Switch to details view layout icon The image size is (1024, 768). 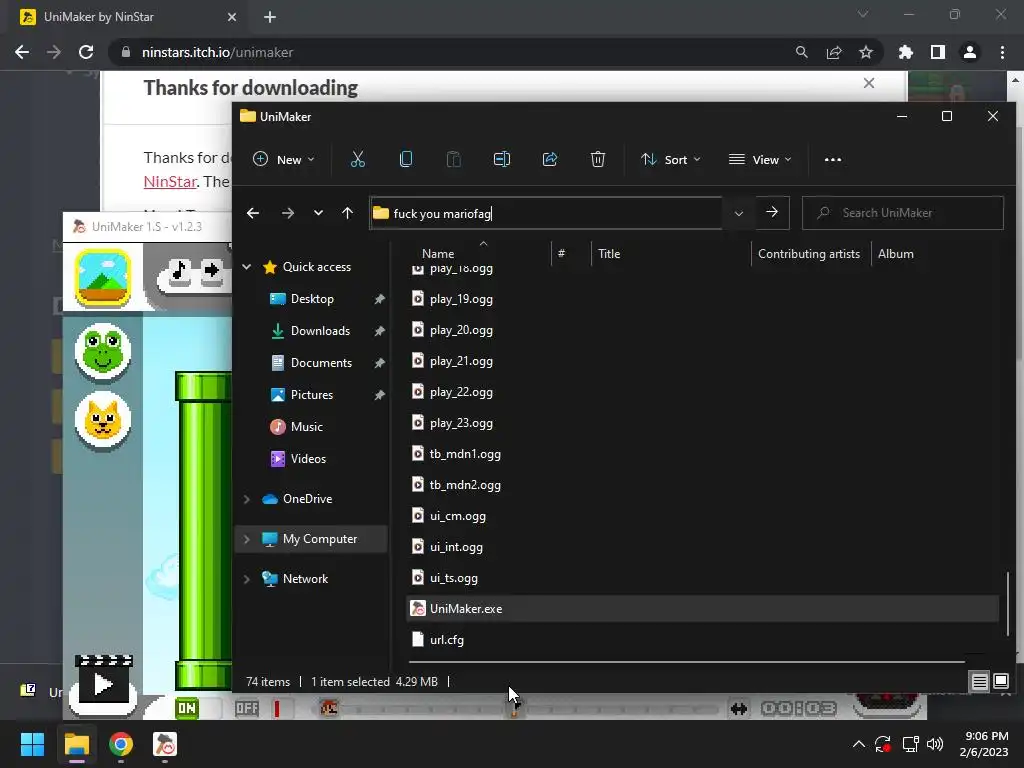(980, 682)
